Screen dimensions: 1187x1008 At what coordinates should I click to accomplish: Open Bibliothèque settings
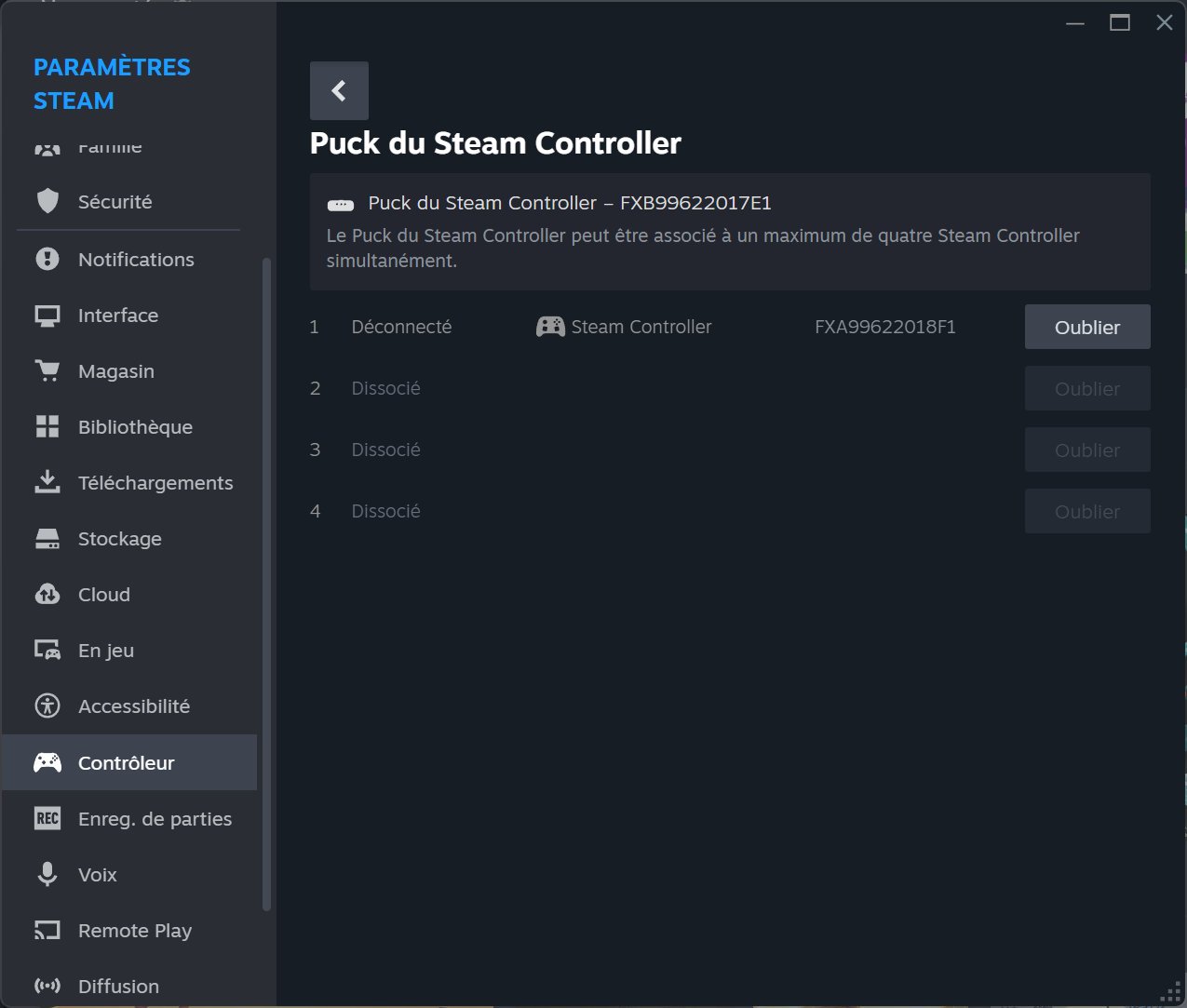coord(129,427)
